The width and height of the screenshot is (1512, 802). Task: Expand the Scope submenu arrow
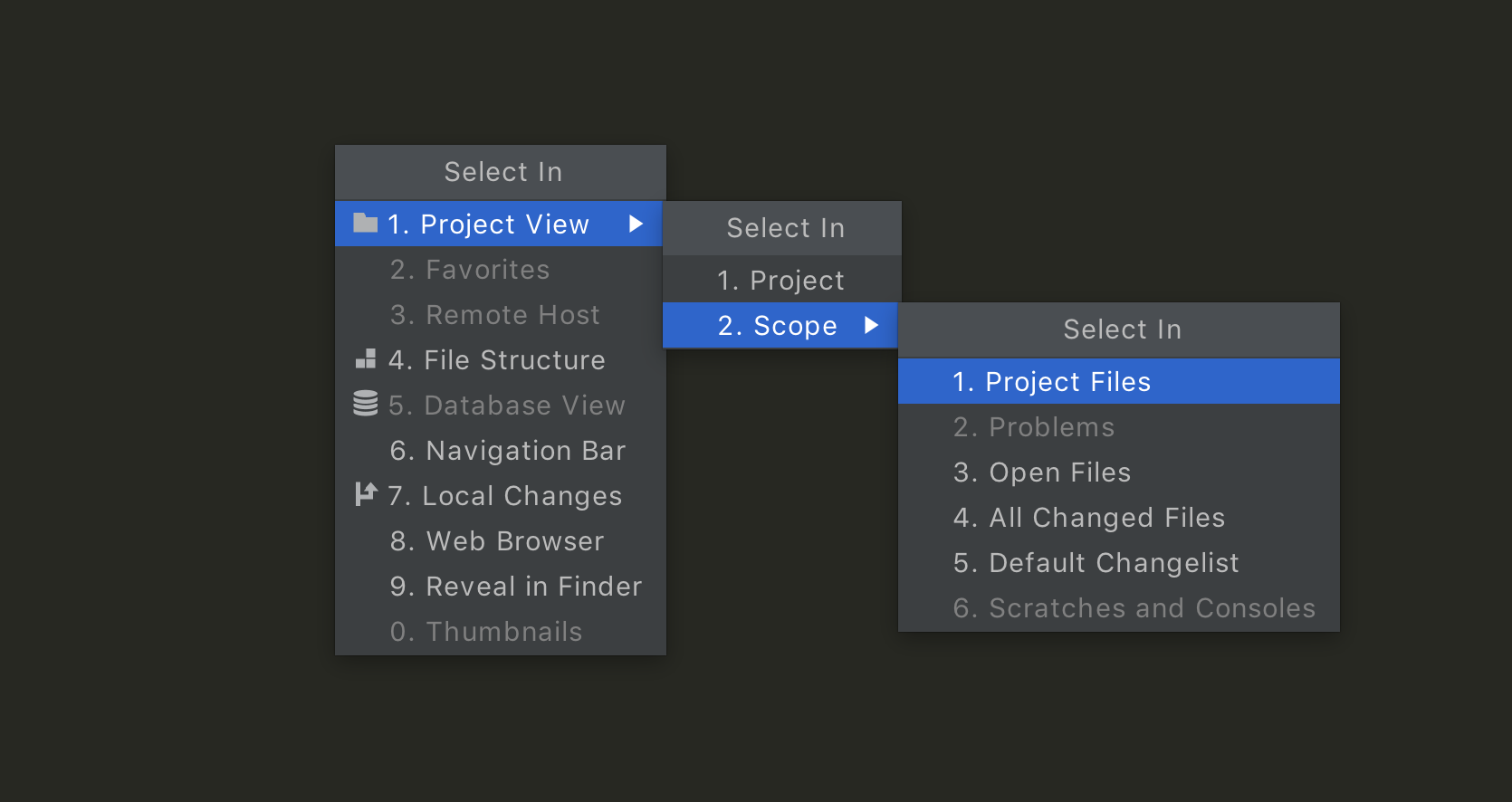click(871, 325)
